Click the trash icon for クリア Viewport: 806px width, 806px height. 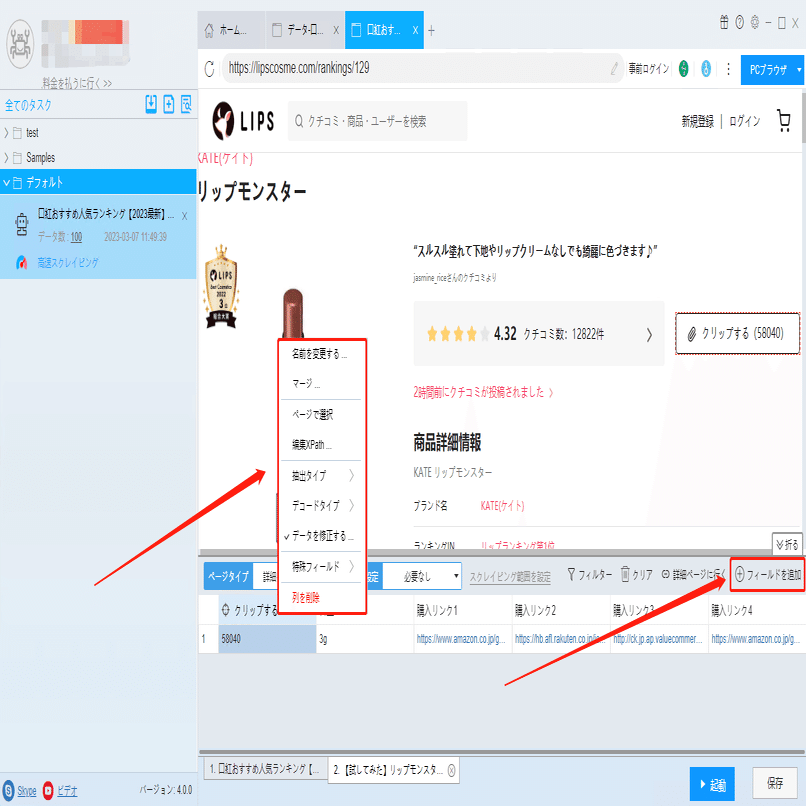(625, 574)
